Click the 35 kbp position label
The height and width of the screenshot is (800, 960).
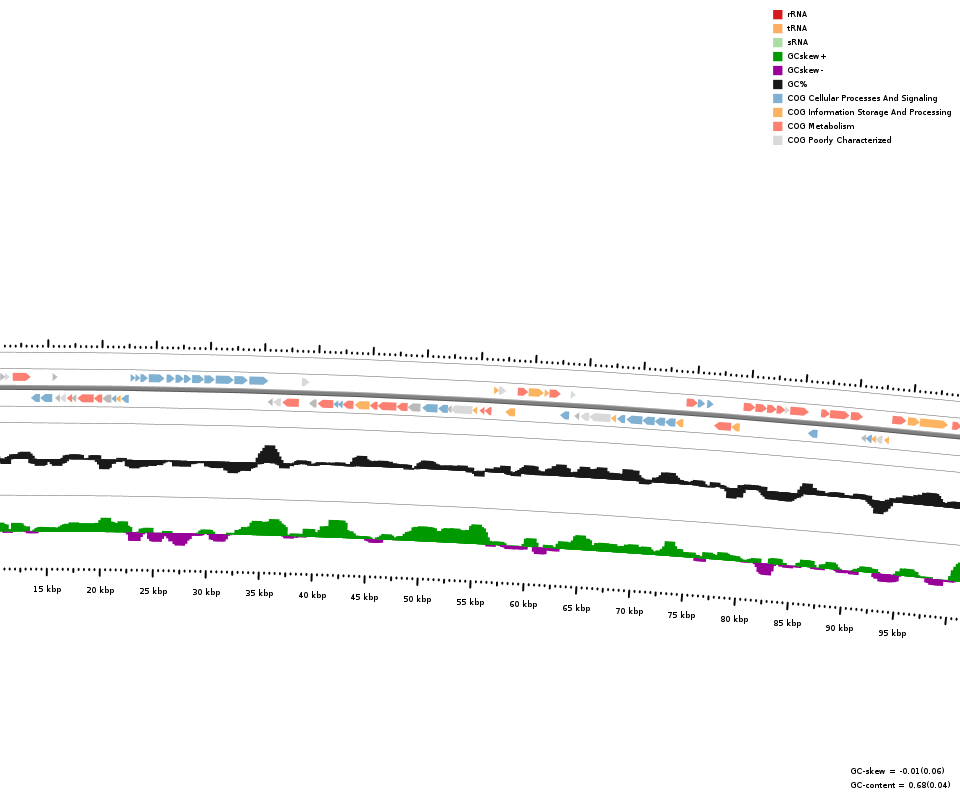[x=259, y=593]
